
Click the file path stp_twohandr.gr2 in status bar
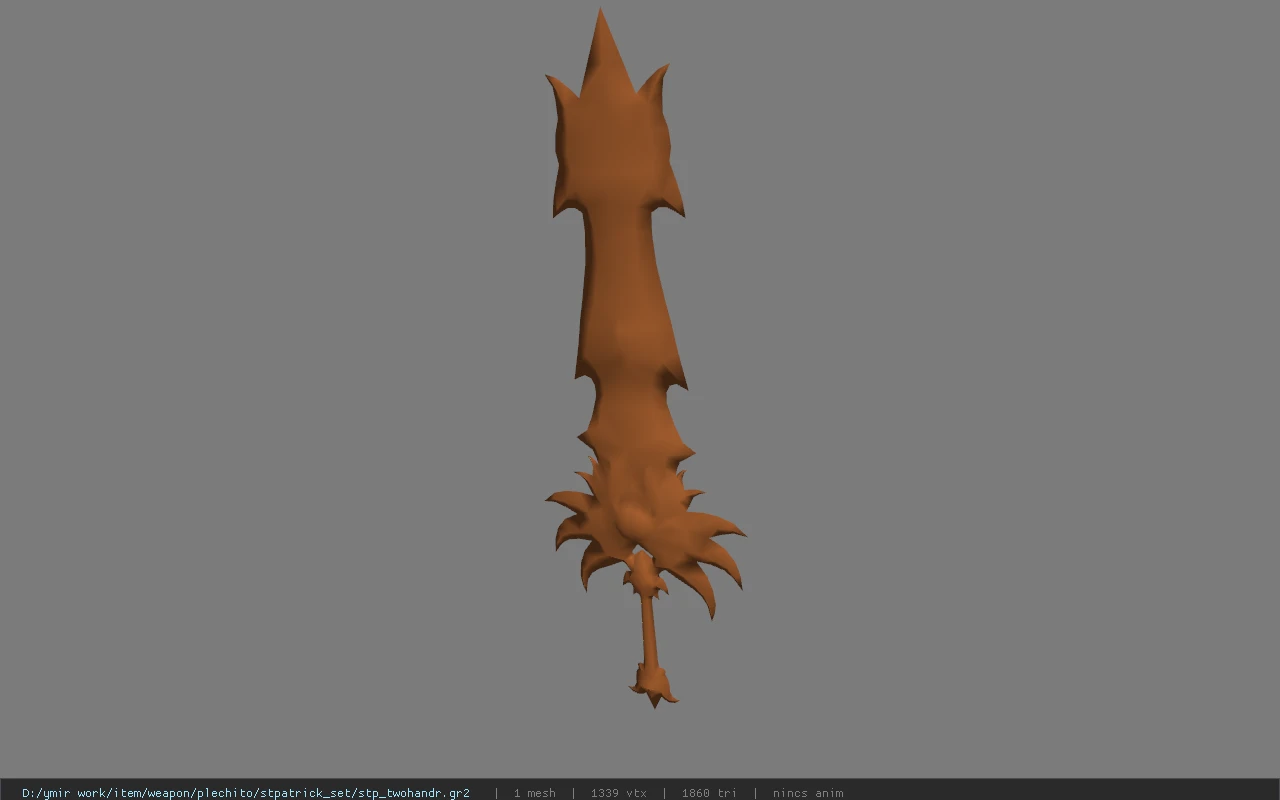[246, 793]
